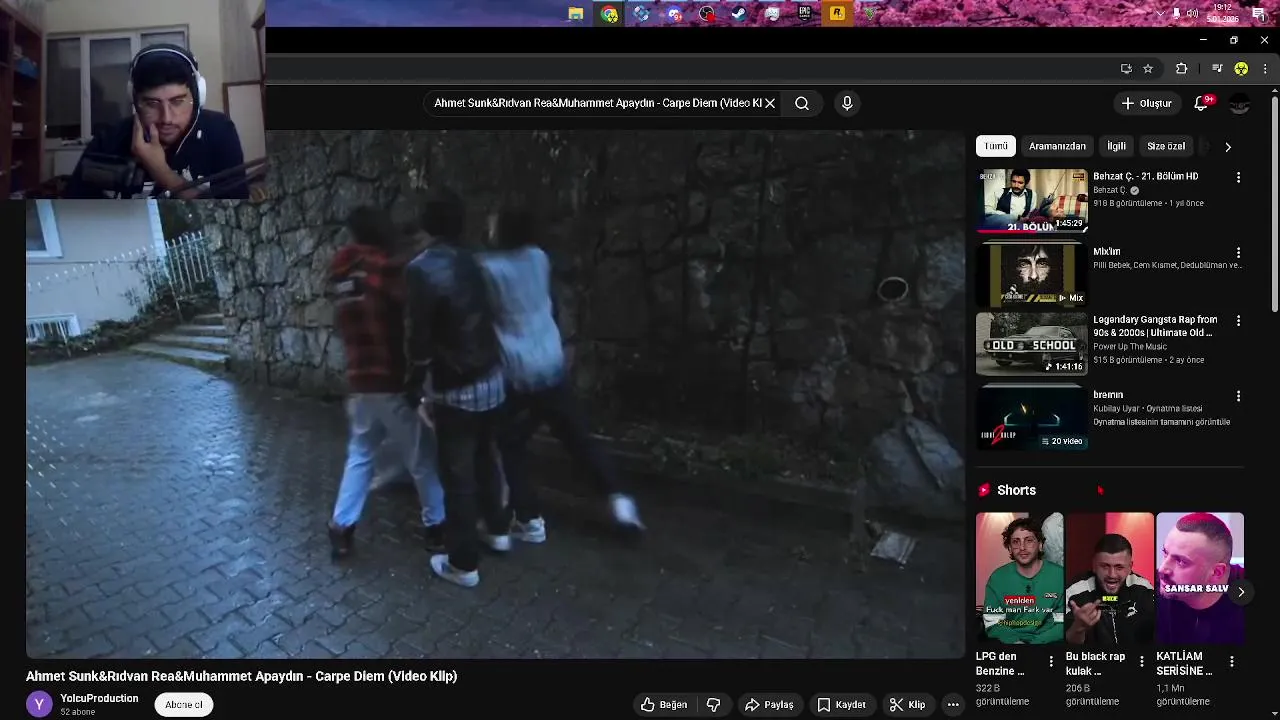This screenshot has height=720, width=1280.
Task: Open options for LPG den Benzine short
Action: [1051, 662]
